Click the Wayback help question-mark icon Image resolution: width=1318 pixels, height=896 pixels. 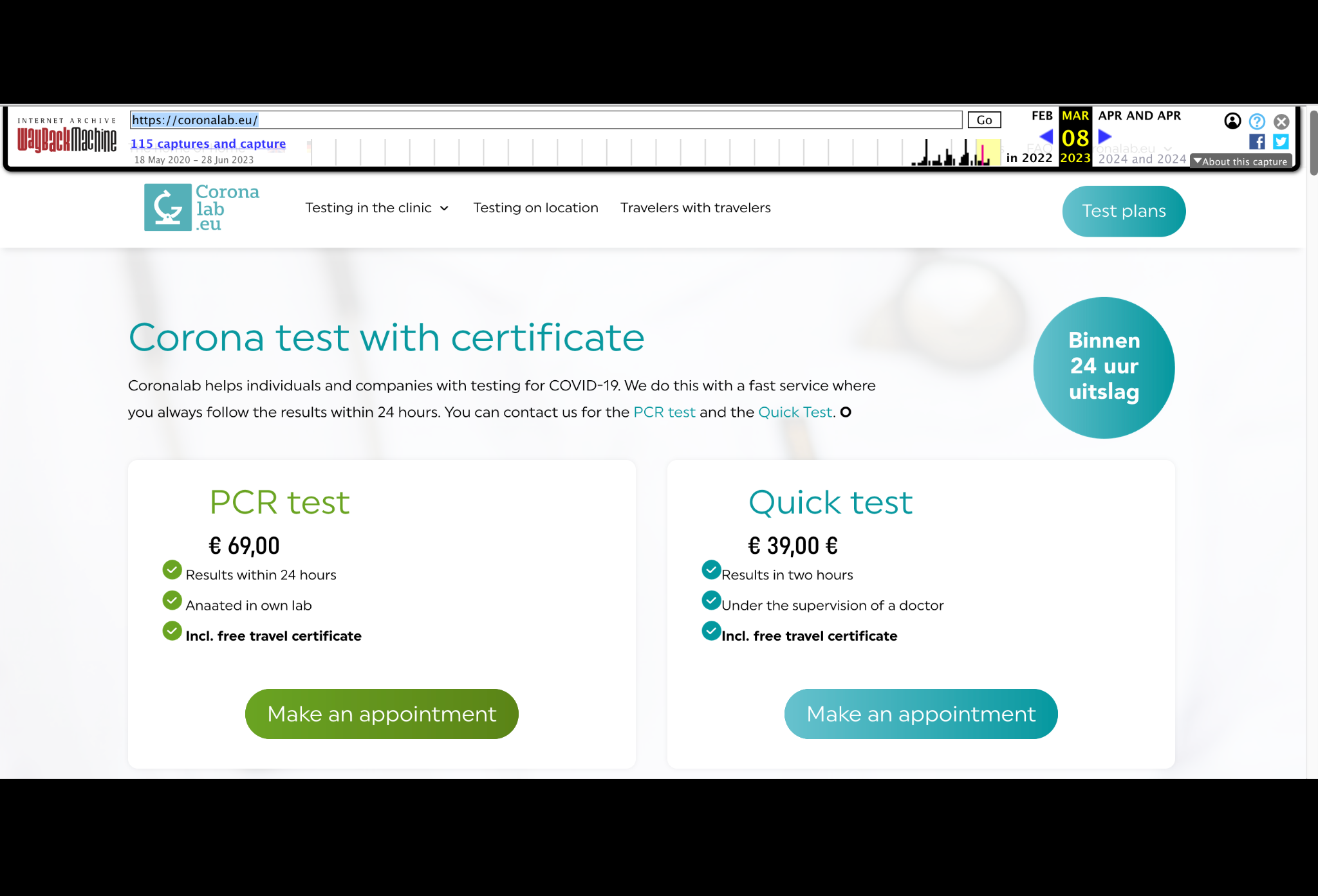pyautogui.click(x=1256, y=121)
